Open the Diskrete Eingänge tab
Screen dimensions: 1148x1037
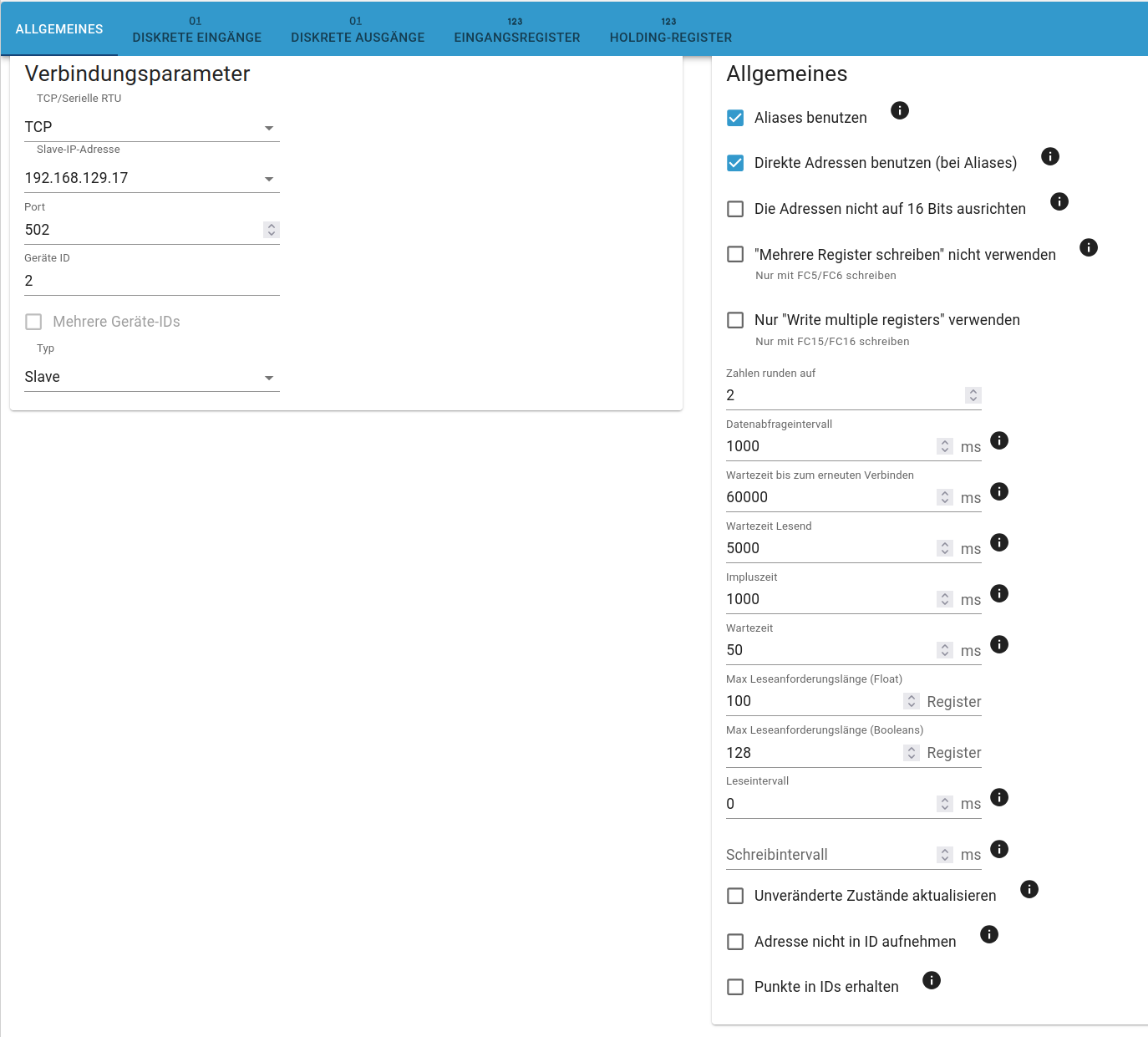[196, 30]
